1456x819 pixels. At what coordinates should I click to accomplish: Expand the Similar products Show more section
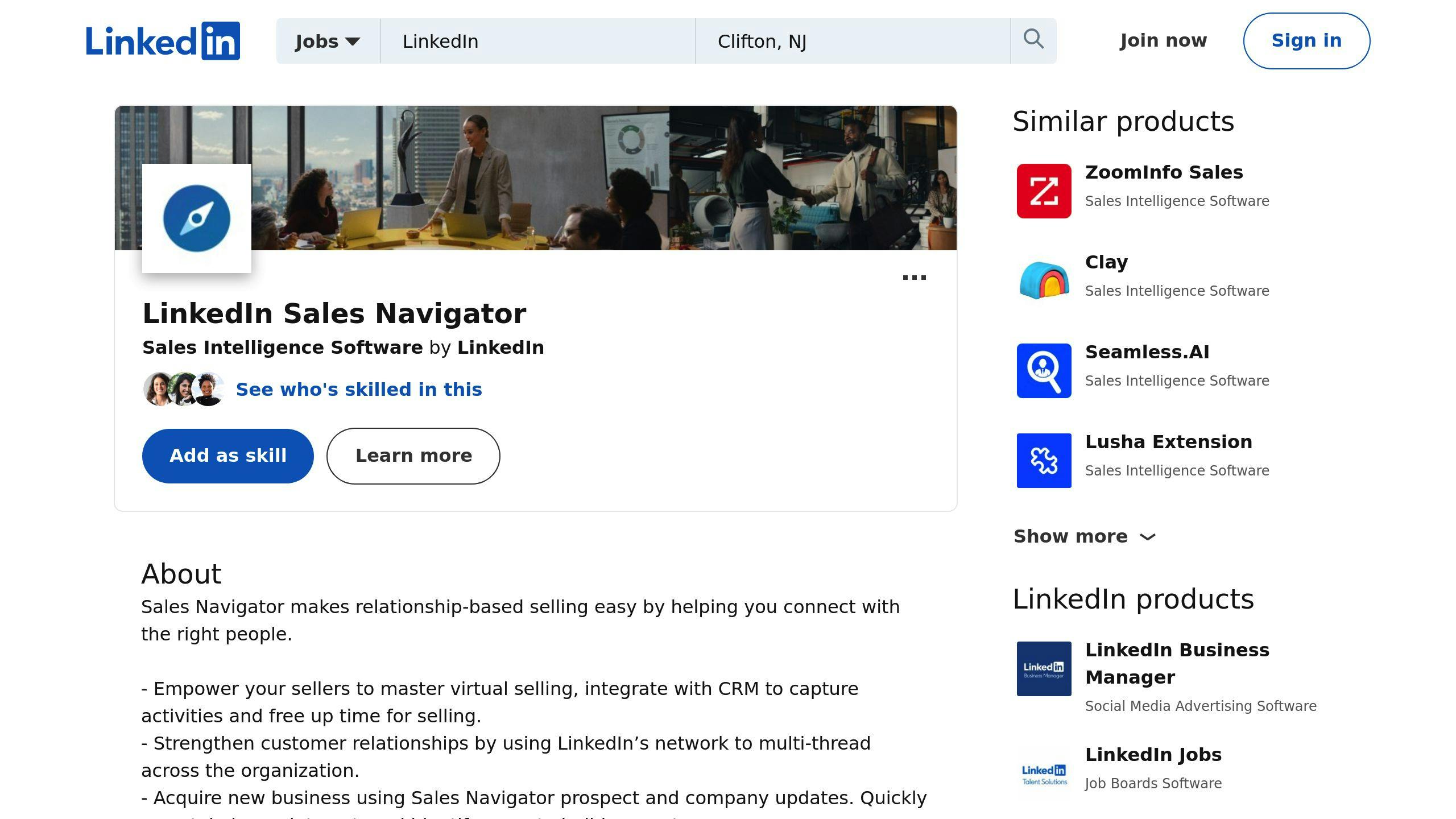[1086, 536]
